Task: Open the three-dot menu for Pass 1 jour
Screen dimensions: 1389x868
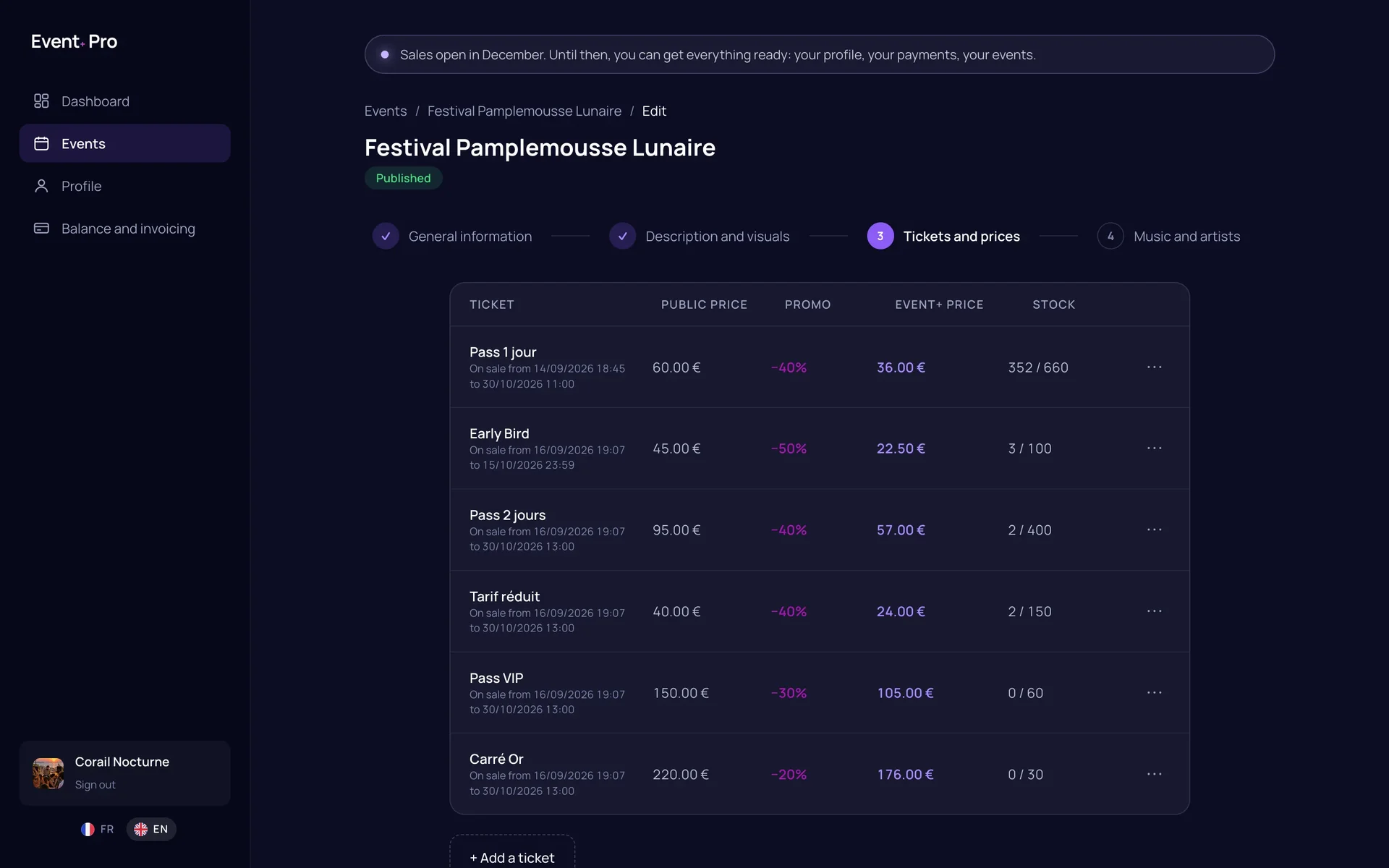Action: tap(1154, 367)
